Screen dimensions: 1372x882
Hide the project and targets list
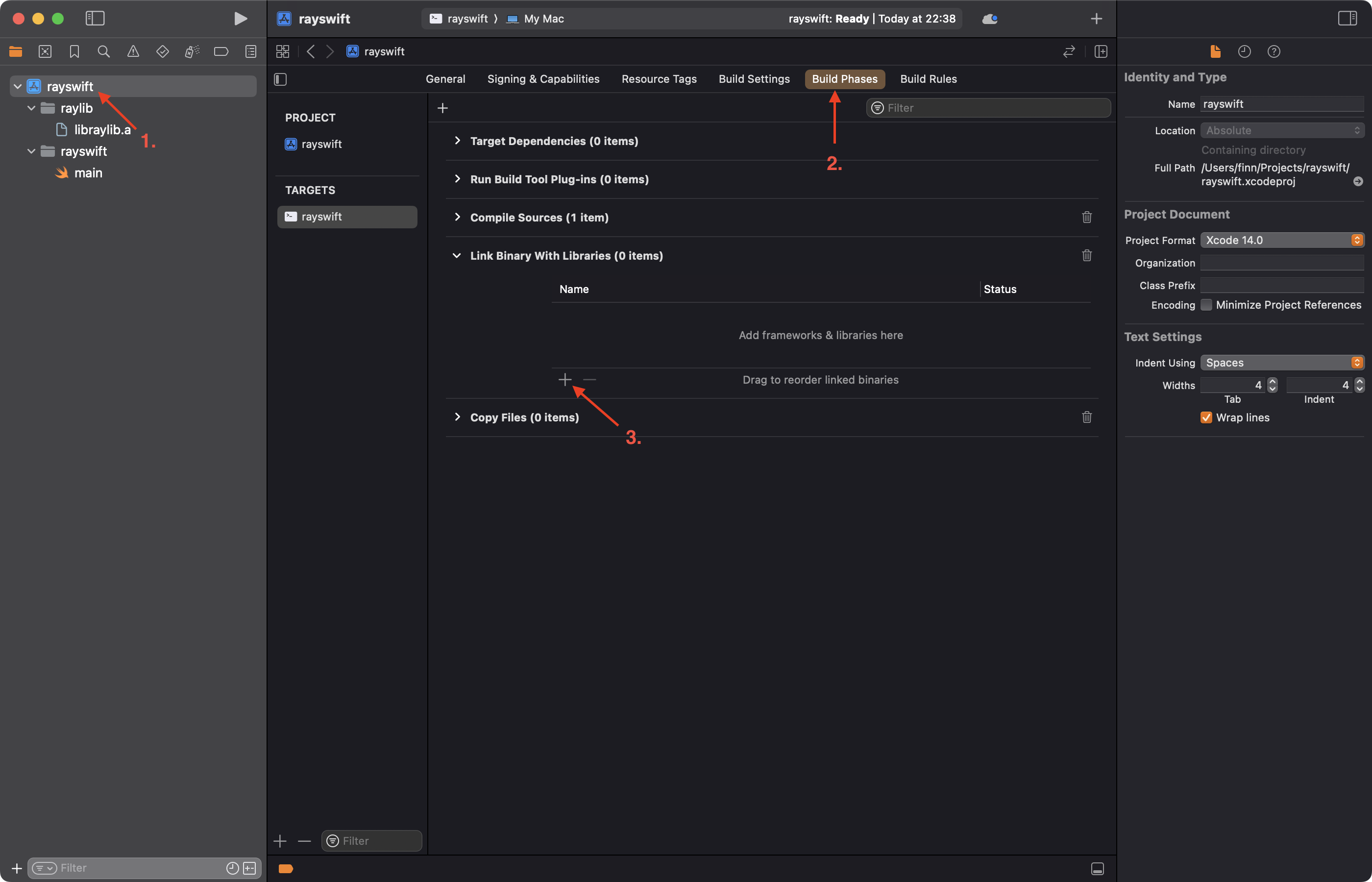click(281, 79)
